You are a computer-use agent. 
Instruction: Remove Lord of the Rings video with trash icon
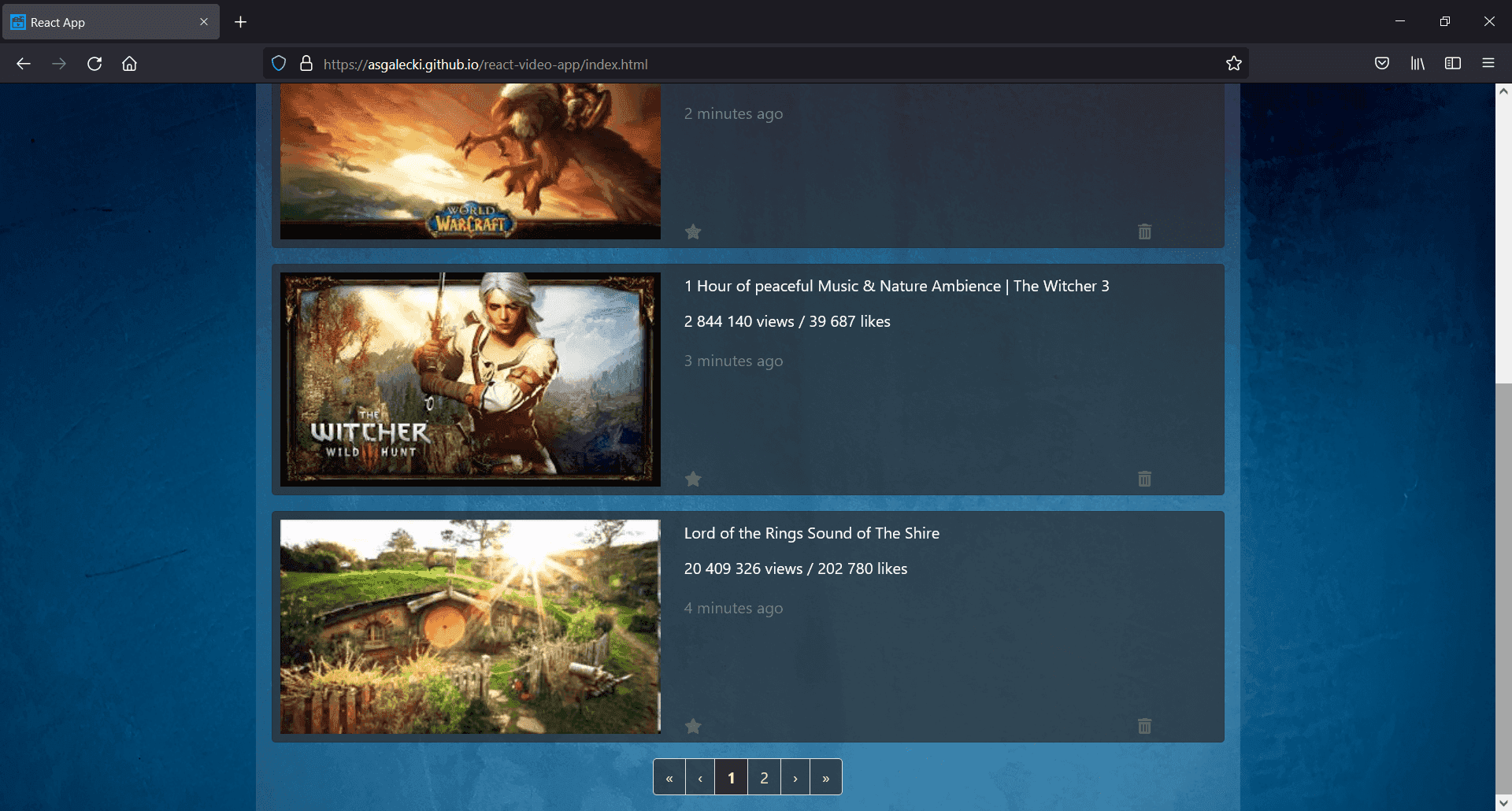point(1145,726)
